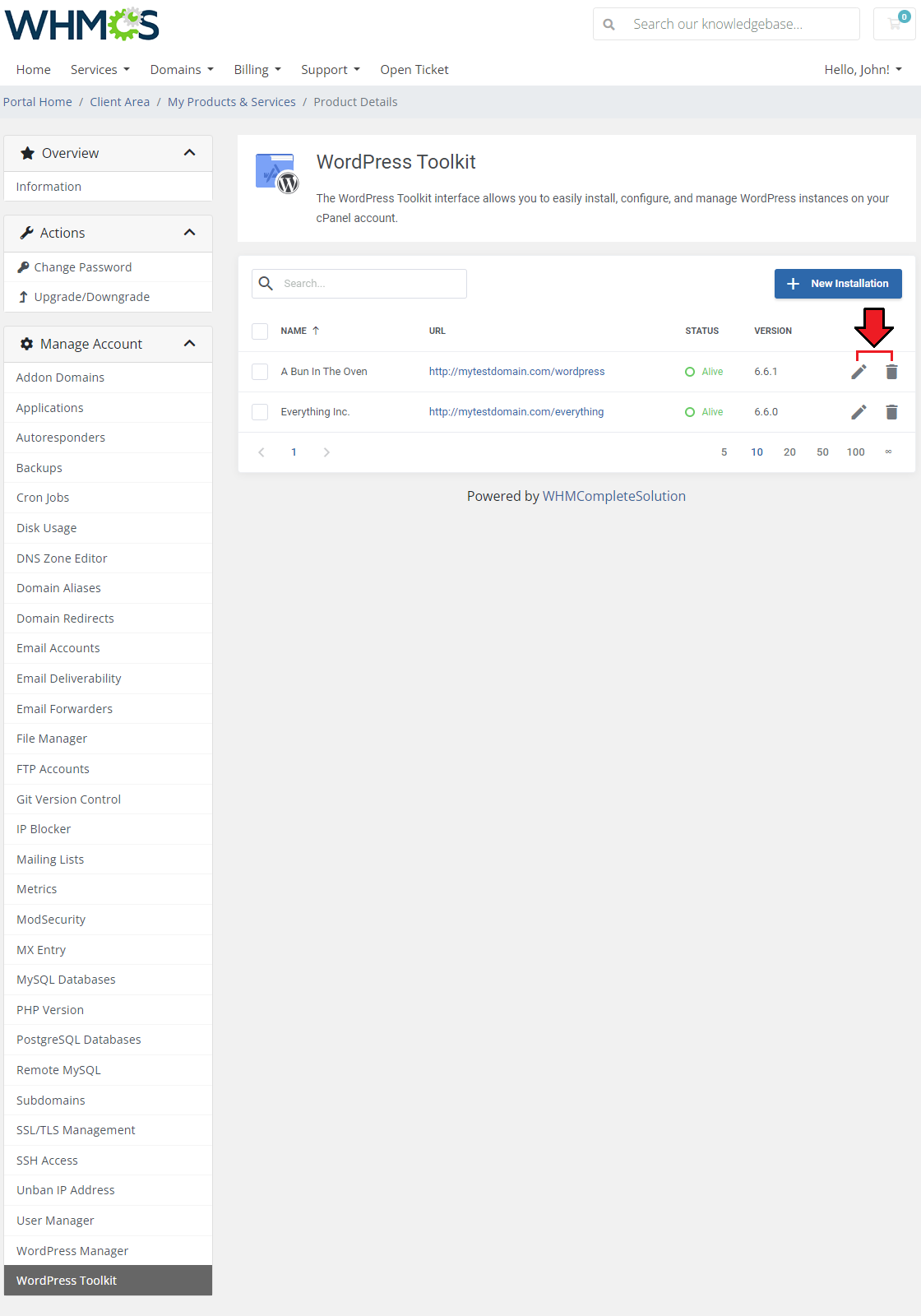
Task: Check the A Bun In The Oven row
Action: tap(260, 372)
